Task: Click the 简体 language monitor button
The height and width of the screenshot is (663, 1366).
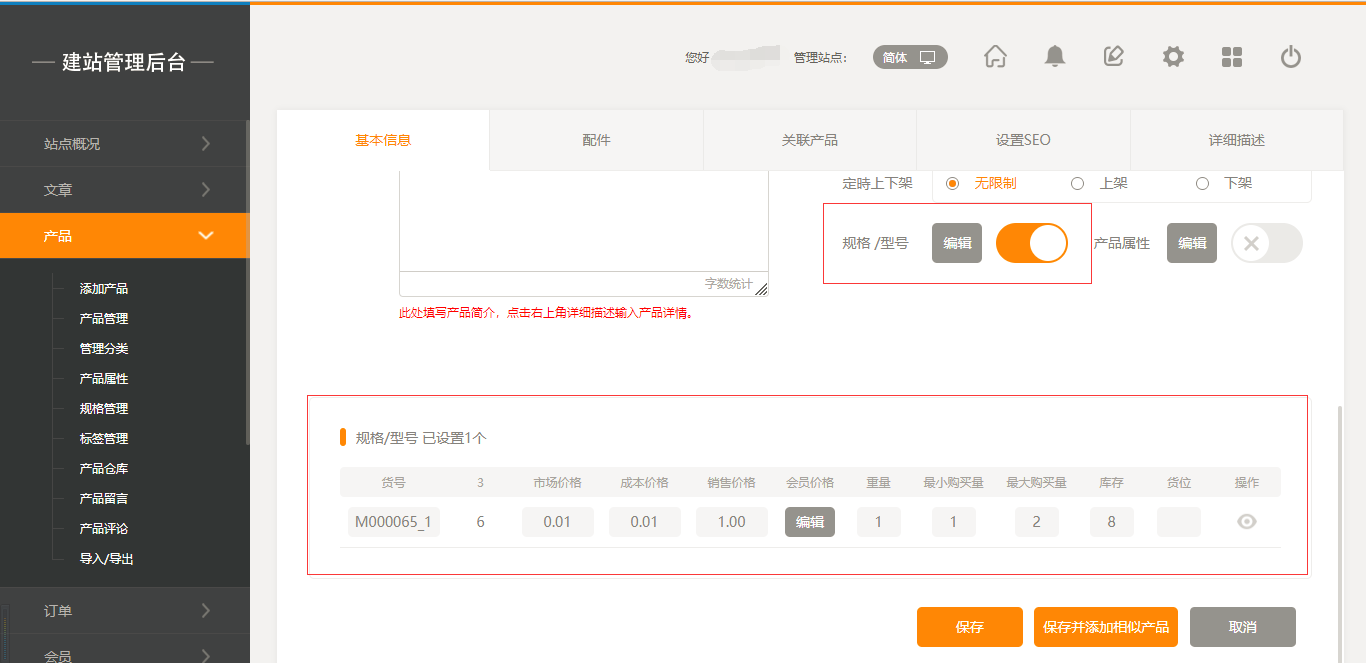Action: 910,57
